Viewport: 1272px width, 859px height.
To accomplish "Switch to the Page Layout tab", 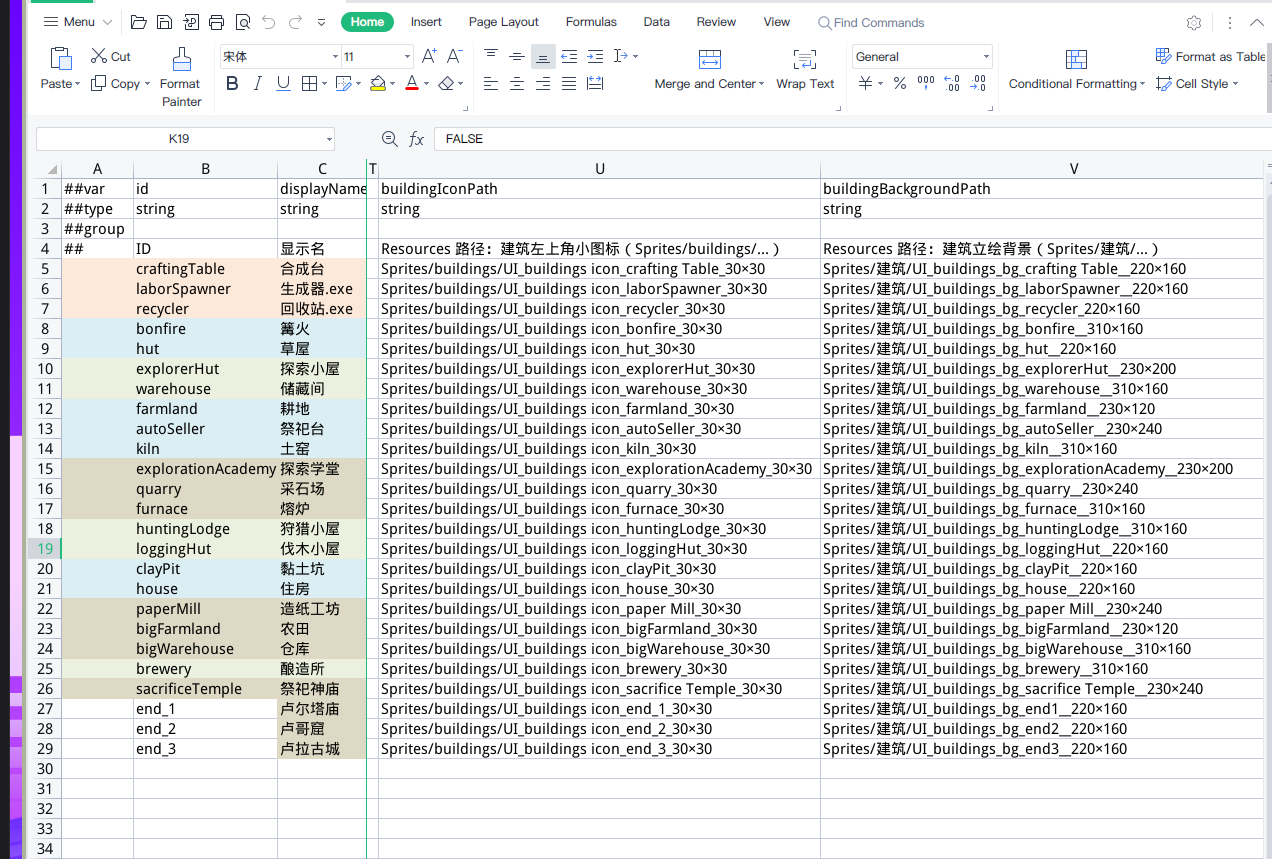I will pyautogui.click(x=503, y=22).
